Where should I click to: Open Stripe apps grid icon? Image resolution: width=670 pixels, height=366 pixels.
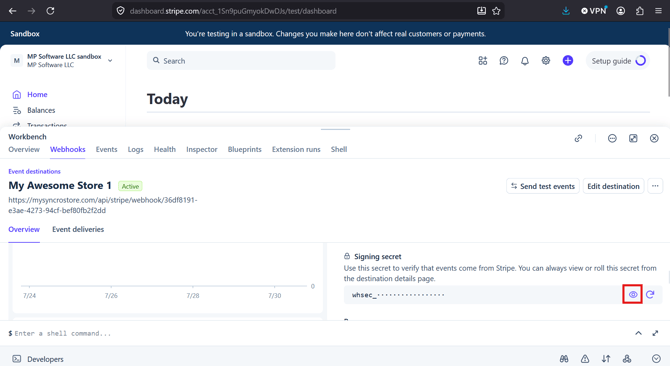point(483,61)
